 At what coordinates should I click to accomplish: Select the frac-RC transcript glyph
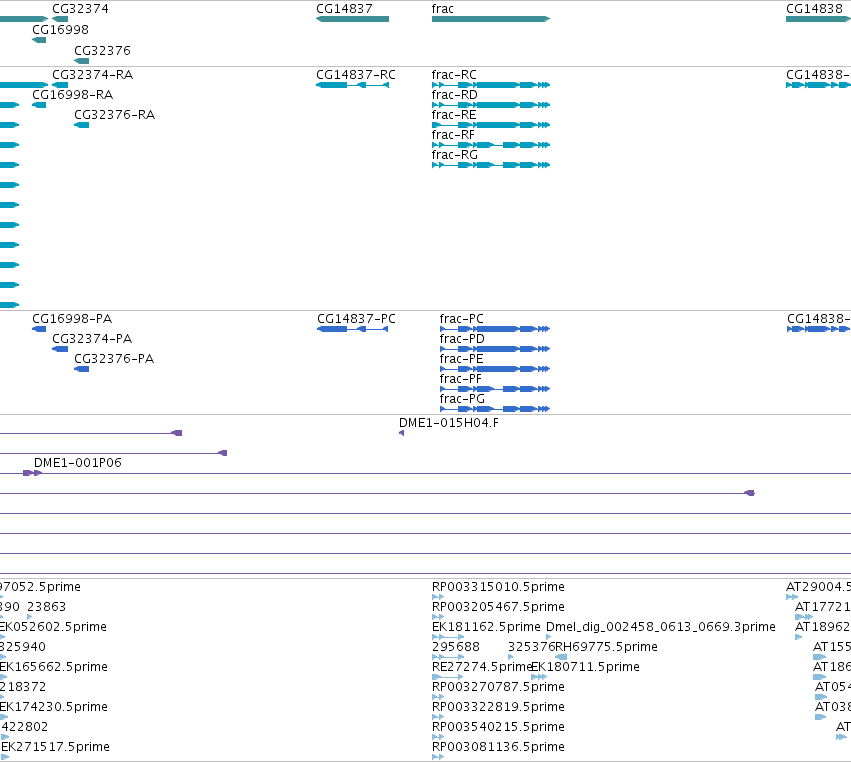click(491, 85)
